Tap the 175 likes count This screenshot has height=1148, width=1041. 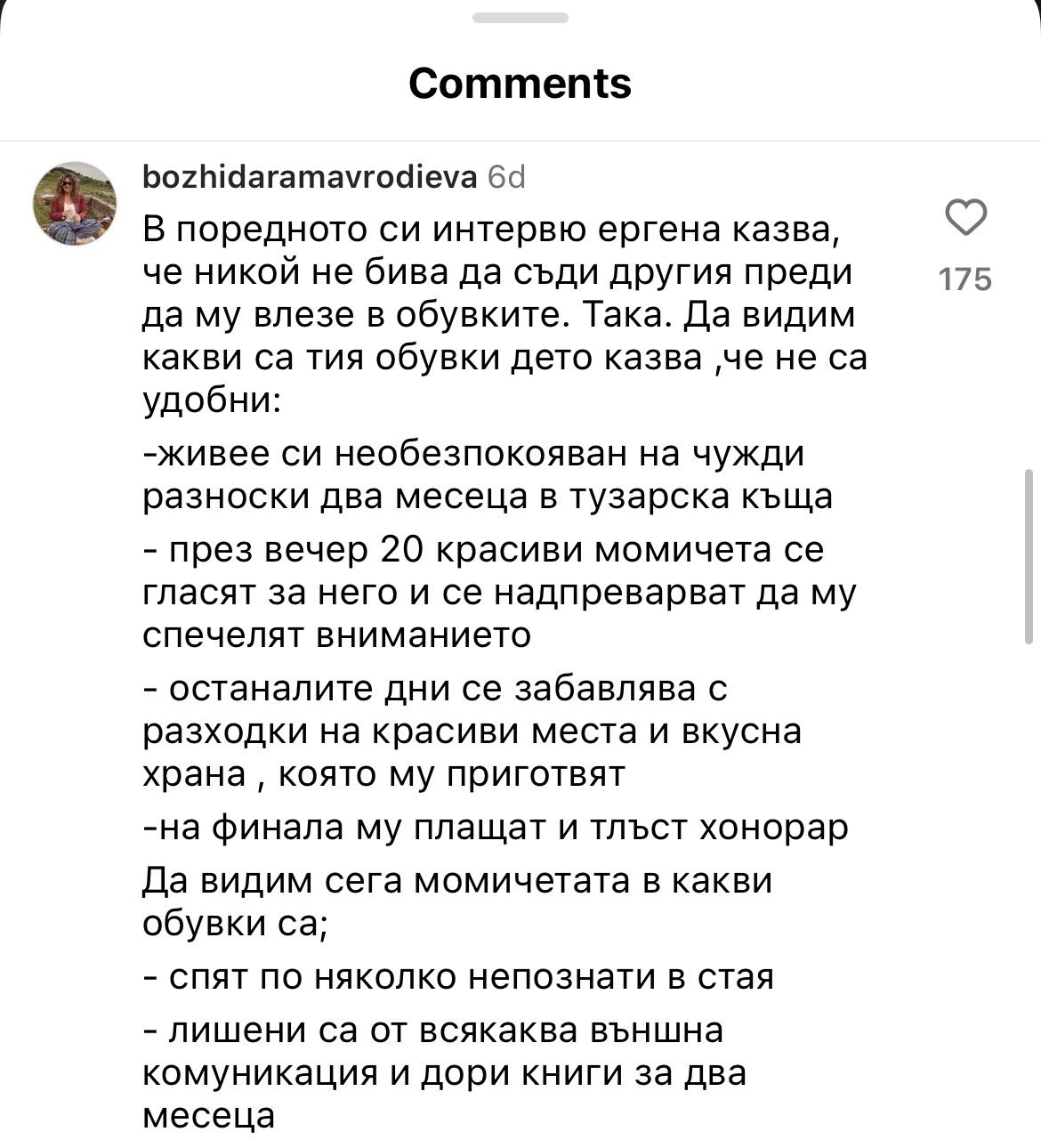click(965, 279)
